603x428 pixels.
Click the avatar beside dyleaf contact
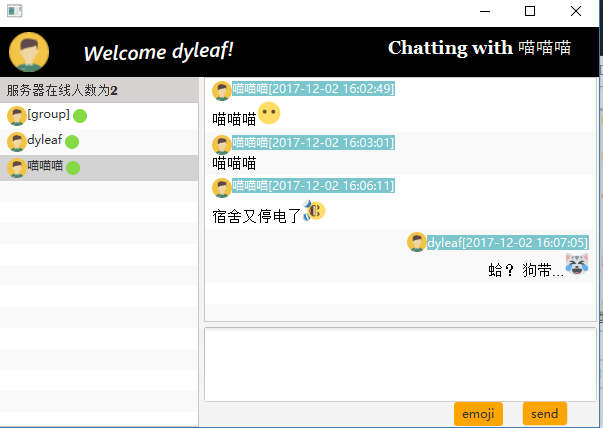coord(17,142)
